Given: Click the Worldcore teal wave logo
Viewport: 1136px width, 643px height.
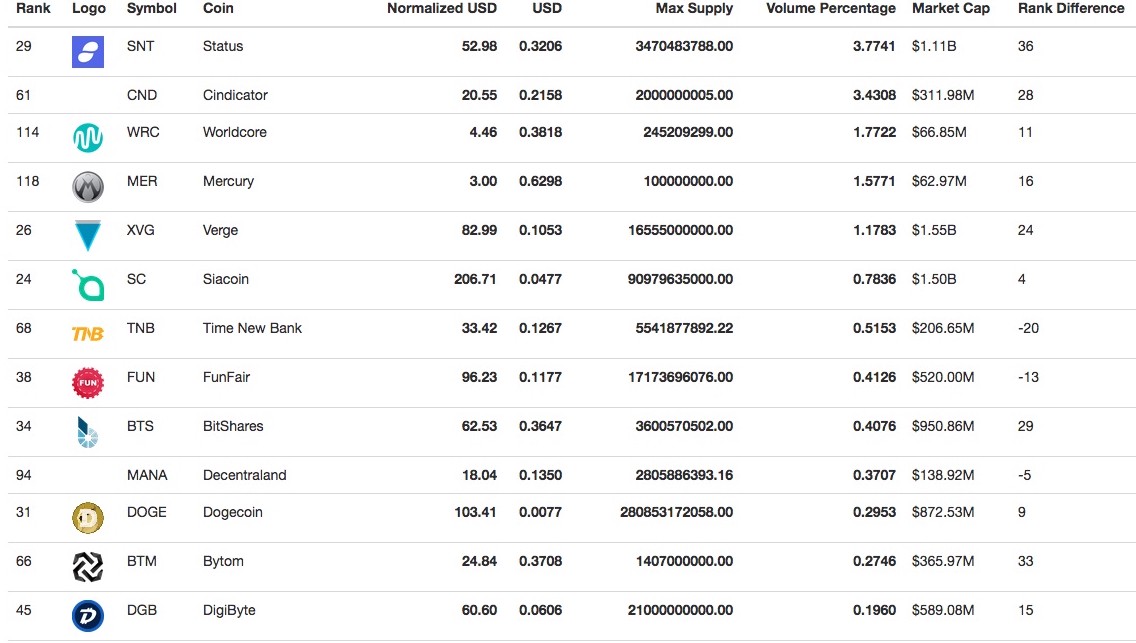Looking at the screenshot, I should (x=88, y=138).
